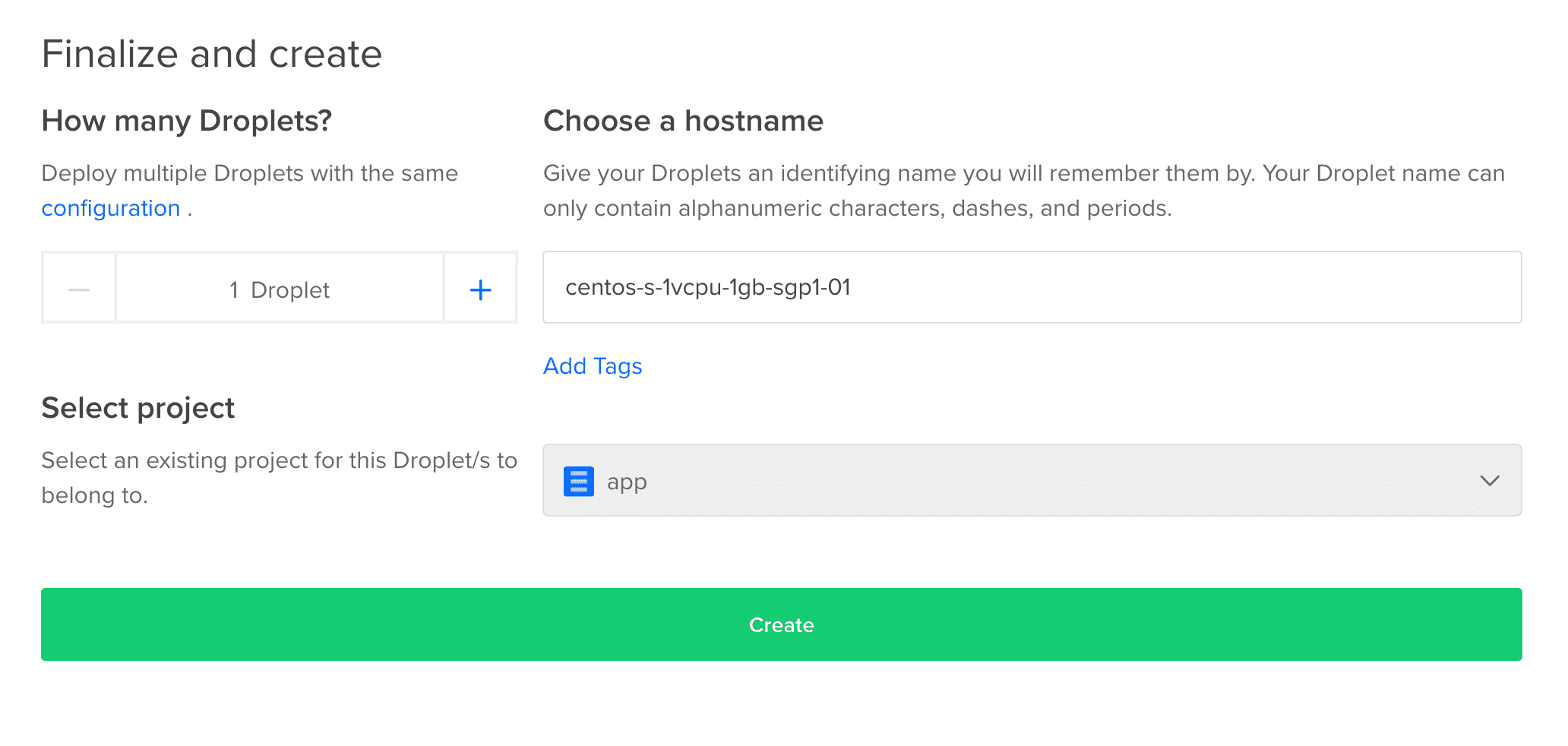Open the configuration link
The height and width of the screenshot is (746, 1568).
pos(111,208)
